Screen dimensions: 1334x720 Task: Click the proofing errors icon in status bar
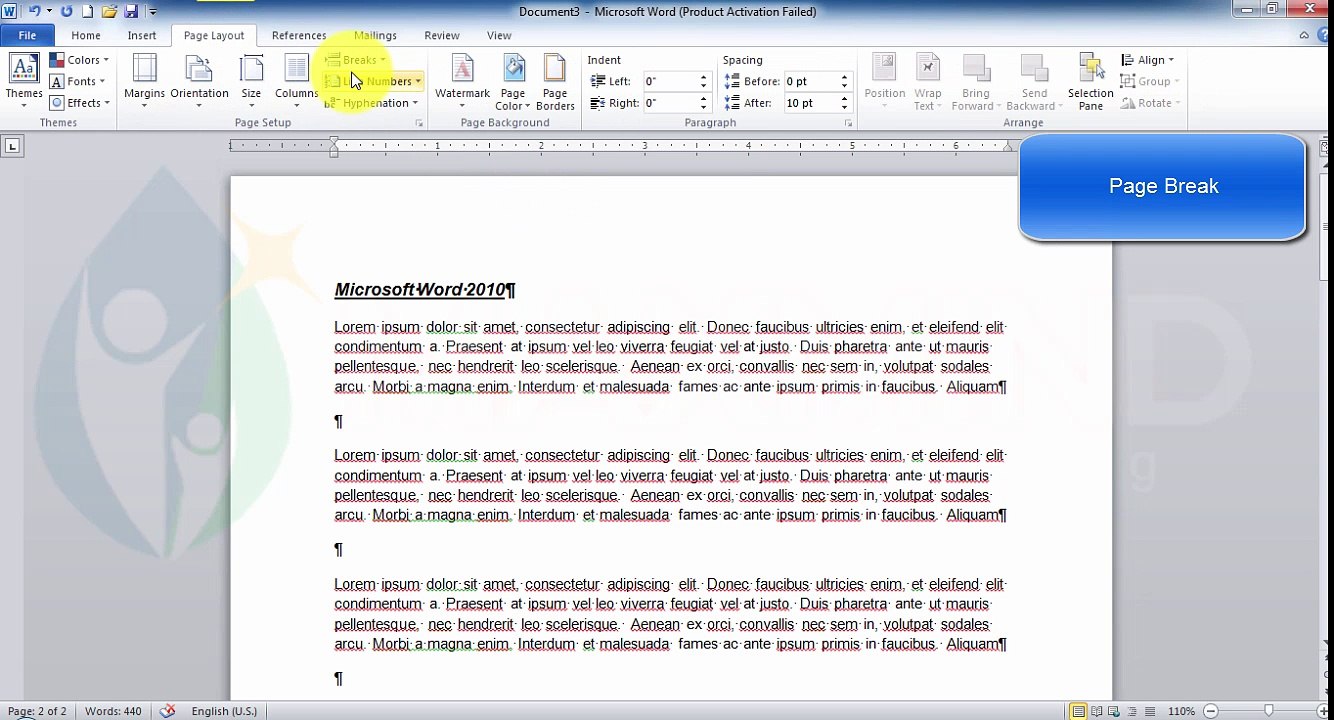point(168,711)
